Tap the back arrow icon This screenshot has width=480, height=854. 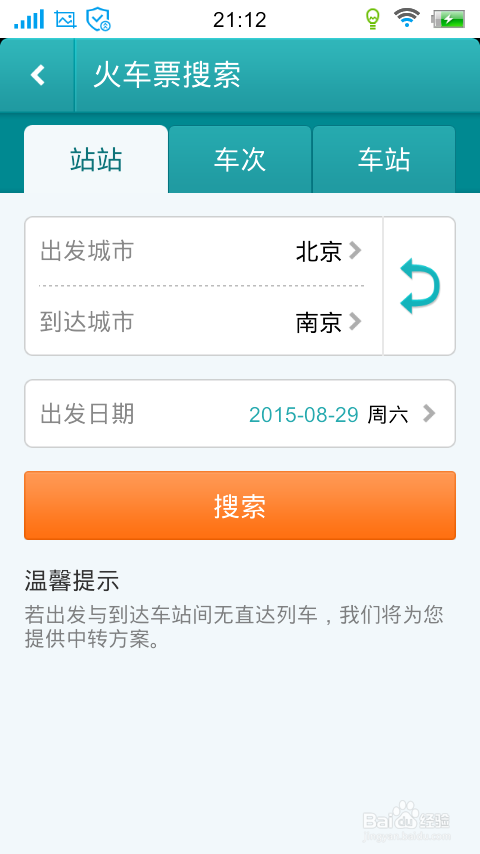pos(37,75)
